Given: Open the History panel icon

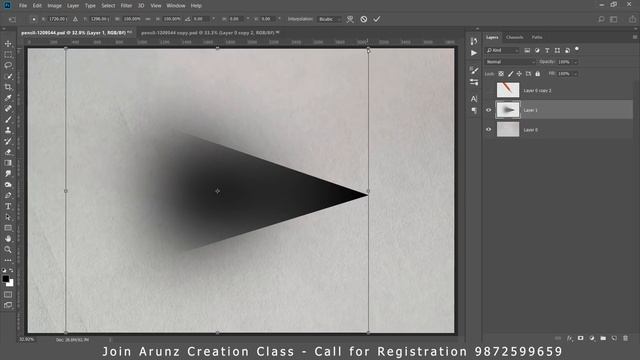Looking at the screenshot, I should (473, 41).
